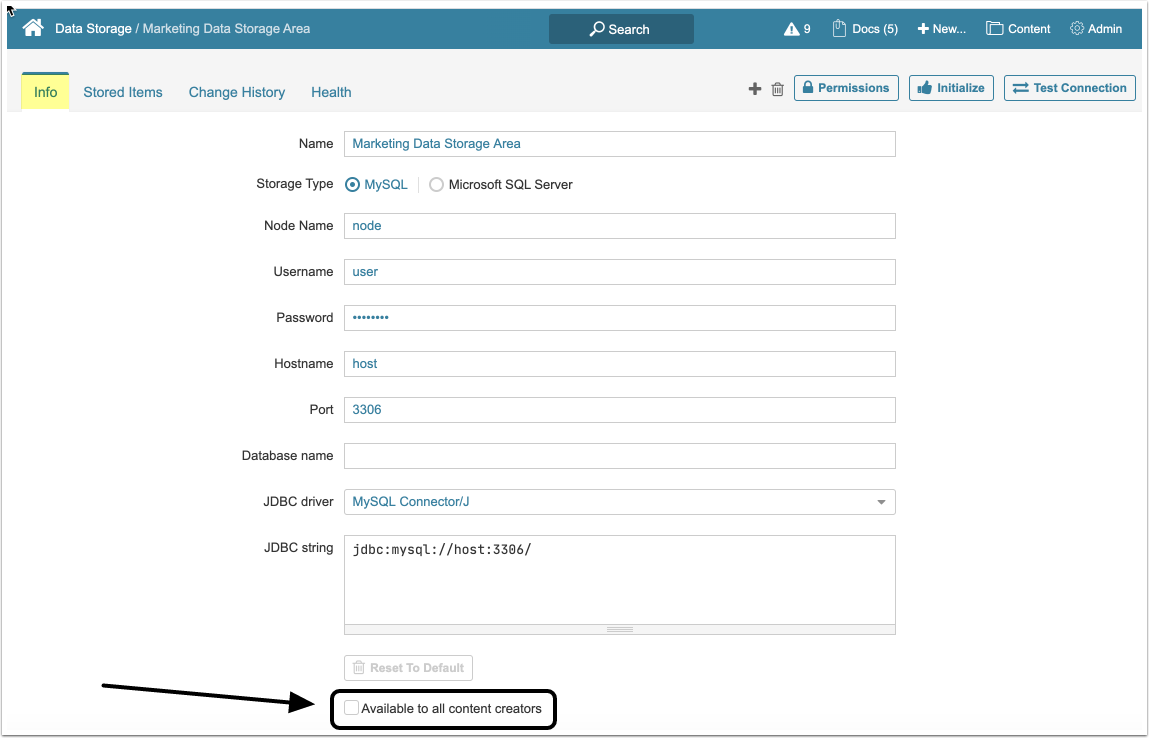
Task: Select MySQL storage type
Action: click(352, 185)
